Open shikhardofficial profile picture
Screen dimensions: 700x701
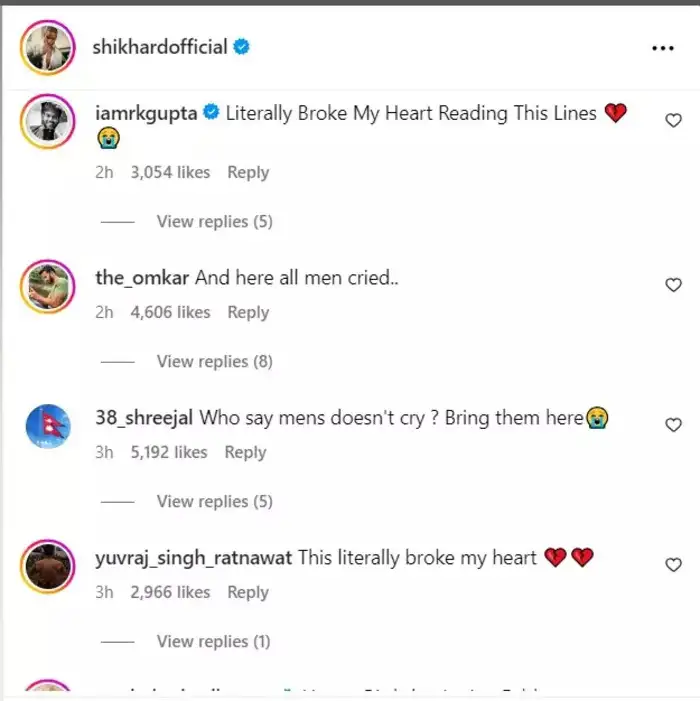click(x=48, y=47)
